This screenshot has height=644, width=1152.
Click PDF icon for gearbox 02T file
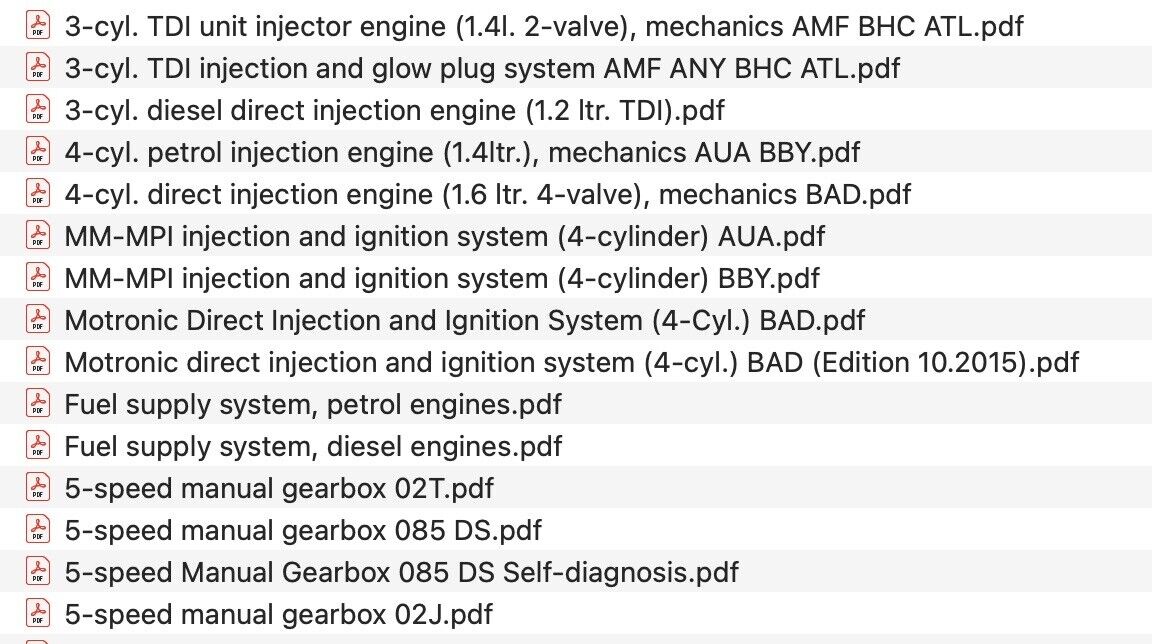tap(37, 488)
